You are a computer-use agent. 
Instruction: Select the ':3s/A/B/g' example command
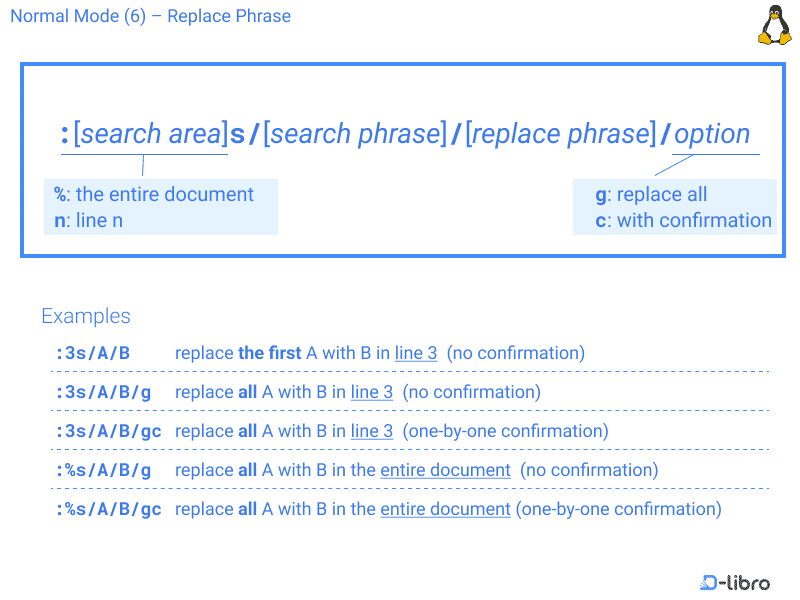click(x=104, y=392)
